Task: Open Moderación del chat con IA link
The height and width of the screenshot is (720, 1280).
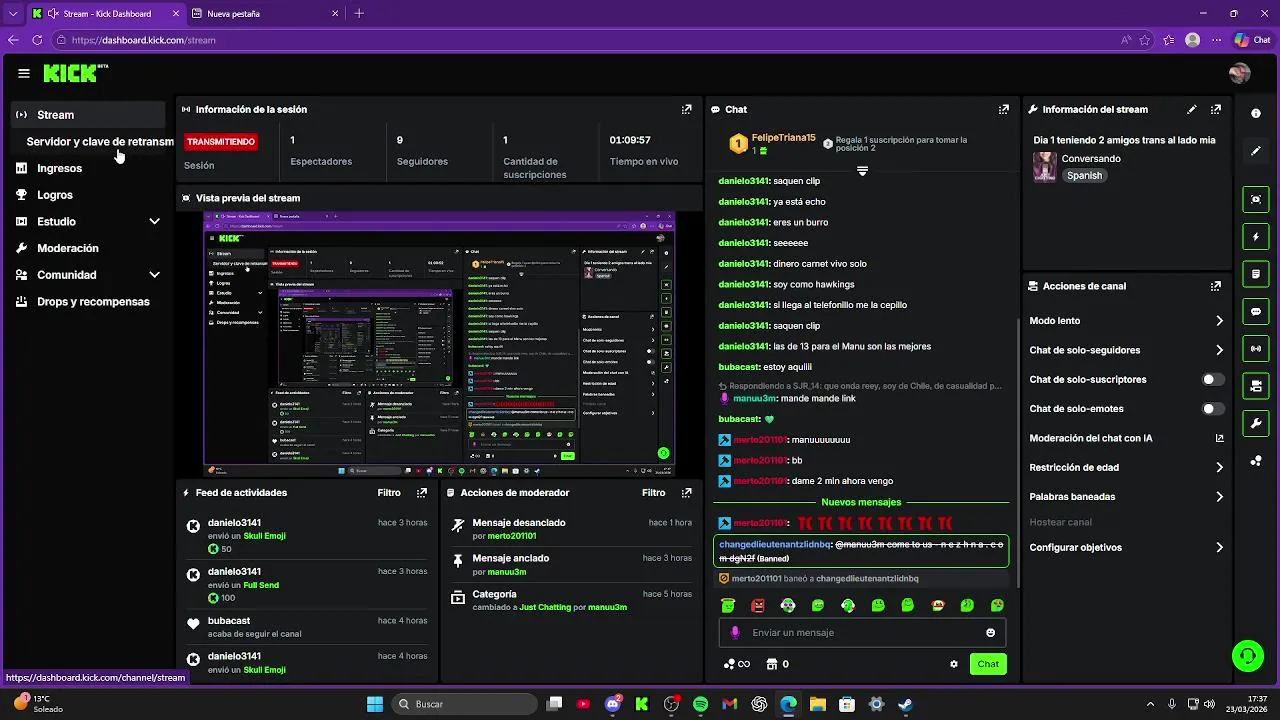Action: [x=1126, y=438]
